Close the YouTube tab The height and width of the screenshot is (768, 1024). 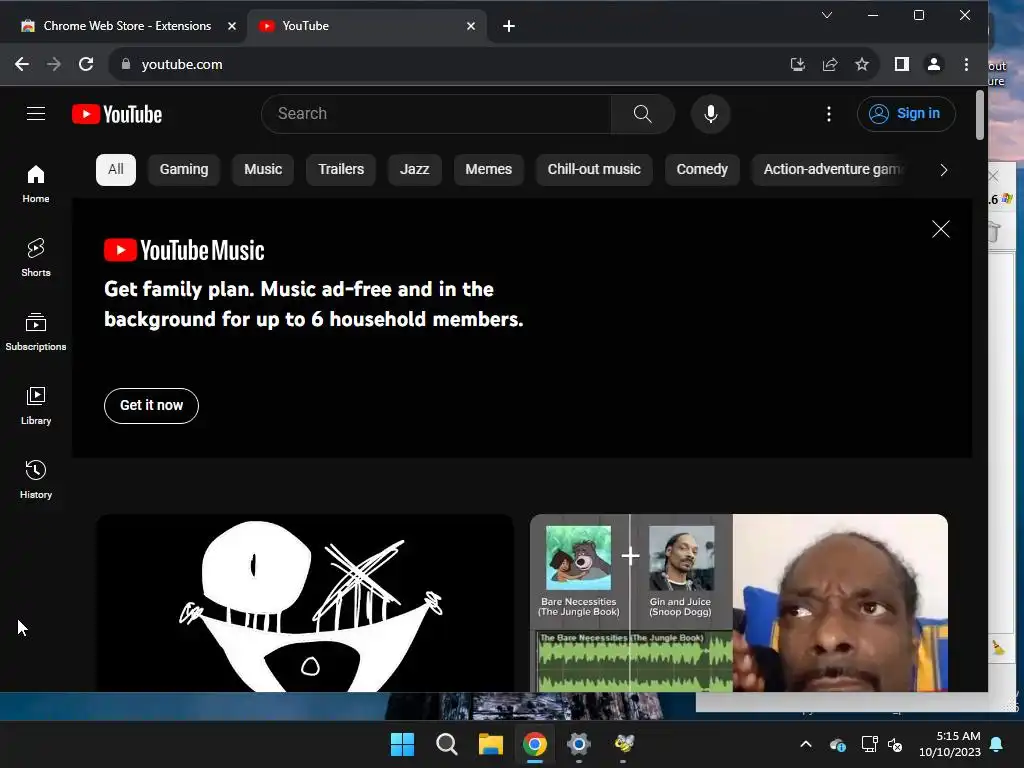coord(471,26)
